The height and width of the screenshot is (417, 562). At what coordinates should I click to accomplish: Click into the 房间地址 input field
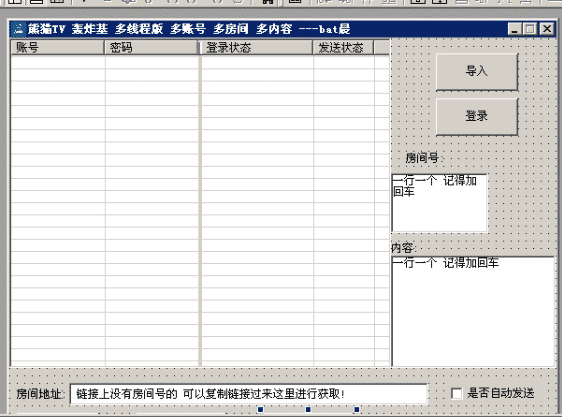point(249,394)
